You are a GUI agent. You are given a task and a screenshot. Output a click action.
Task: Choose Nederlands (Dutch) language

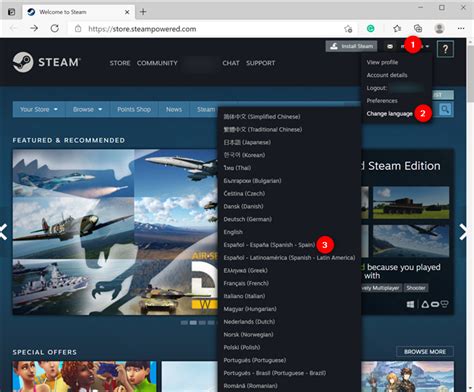[x=249, y=322]
